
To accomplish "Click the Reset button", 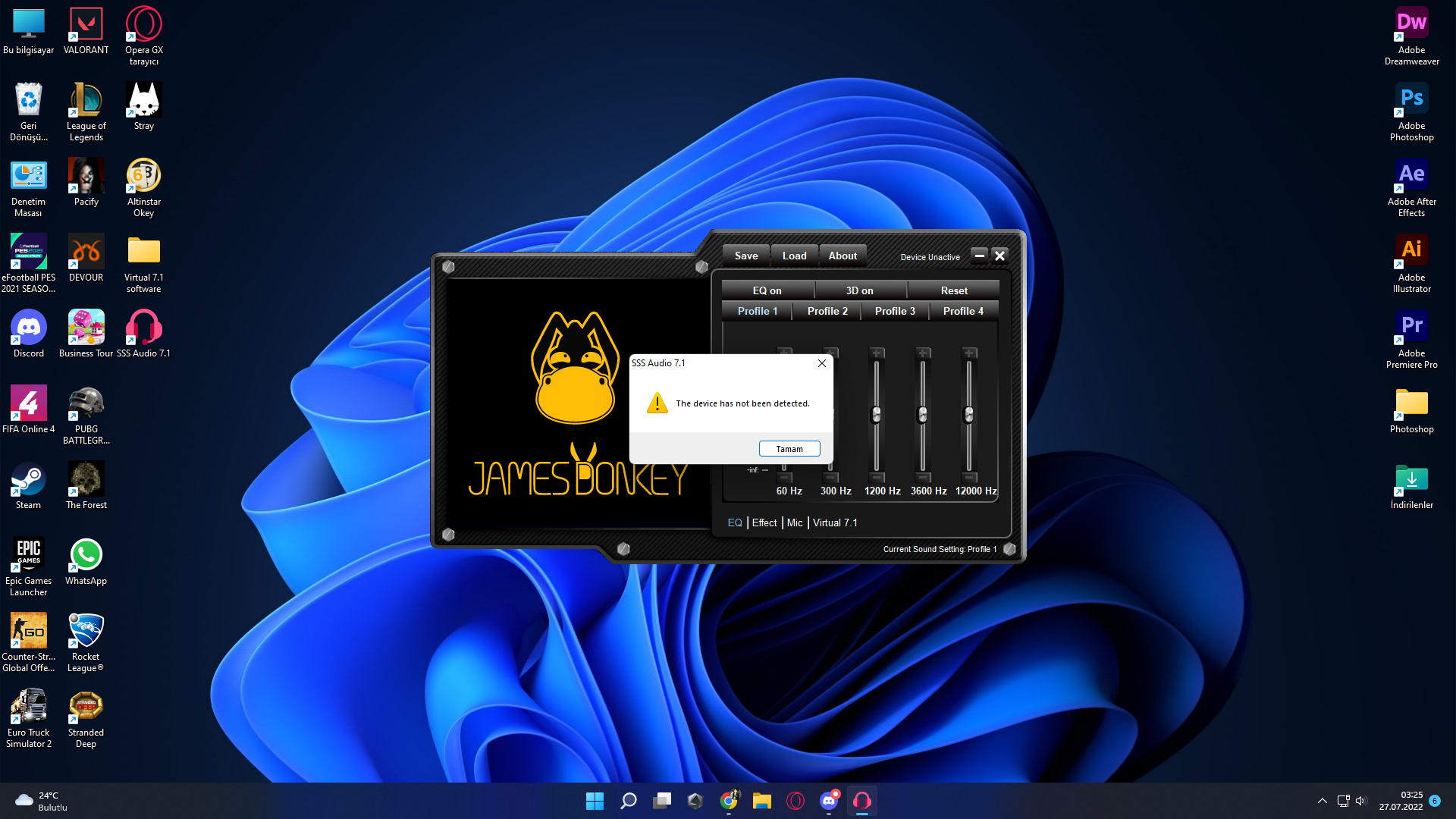I will point(953,290).
